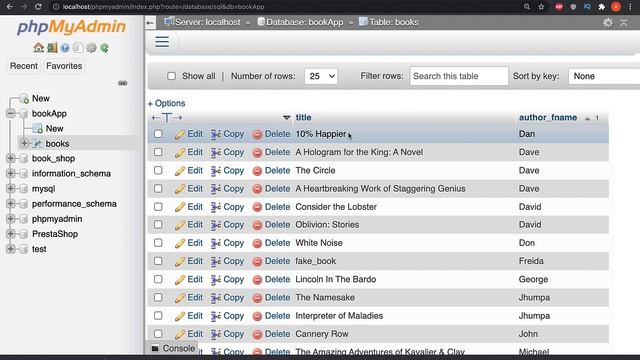Image resolution: width=640 pixels, height=360 pixels.
Task: Collapse the bookApp database tree node
Action: [x=11, y=113]
